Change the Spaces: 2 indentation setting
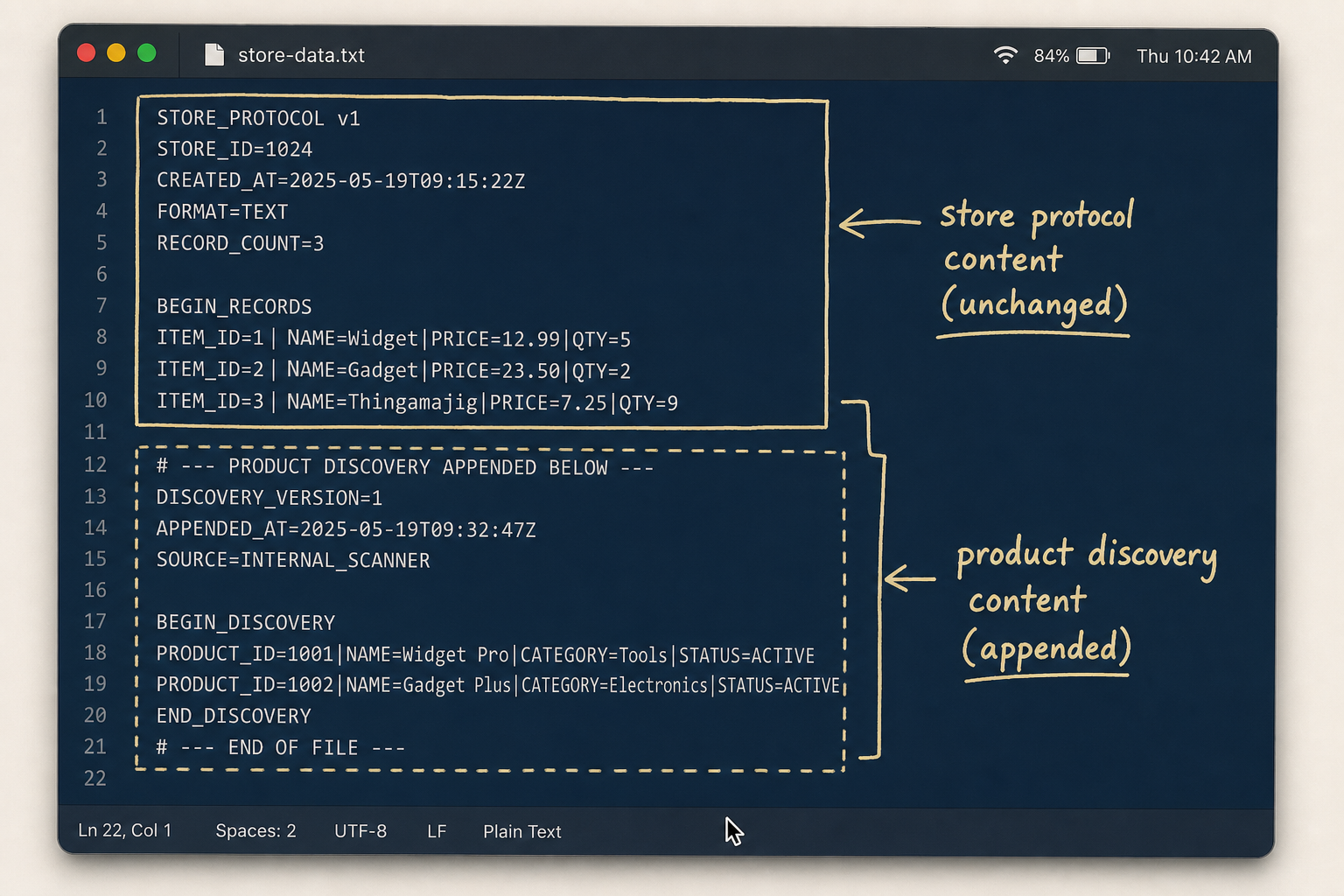Viewport: 1344px width, 896px height. 255,830
